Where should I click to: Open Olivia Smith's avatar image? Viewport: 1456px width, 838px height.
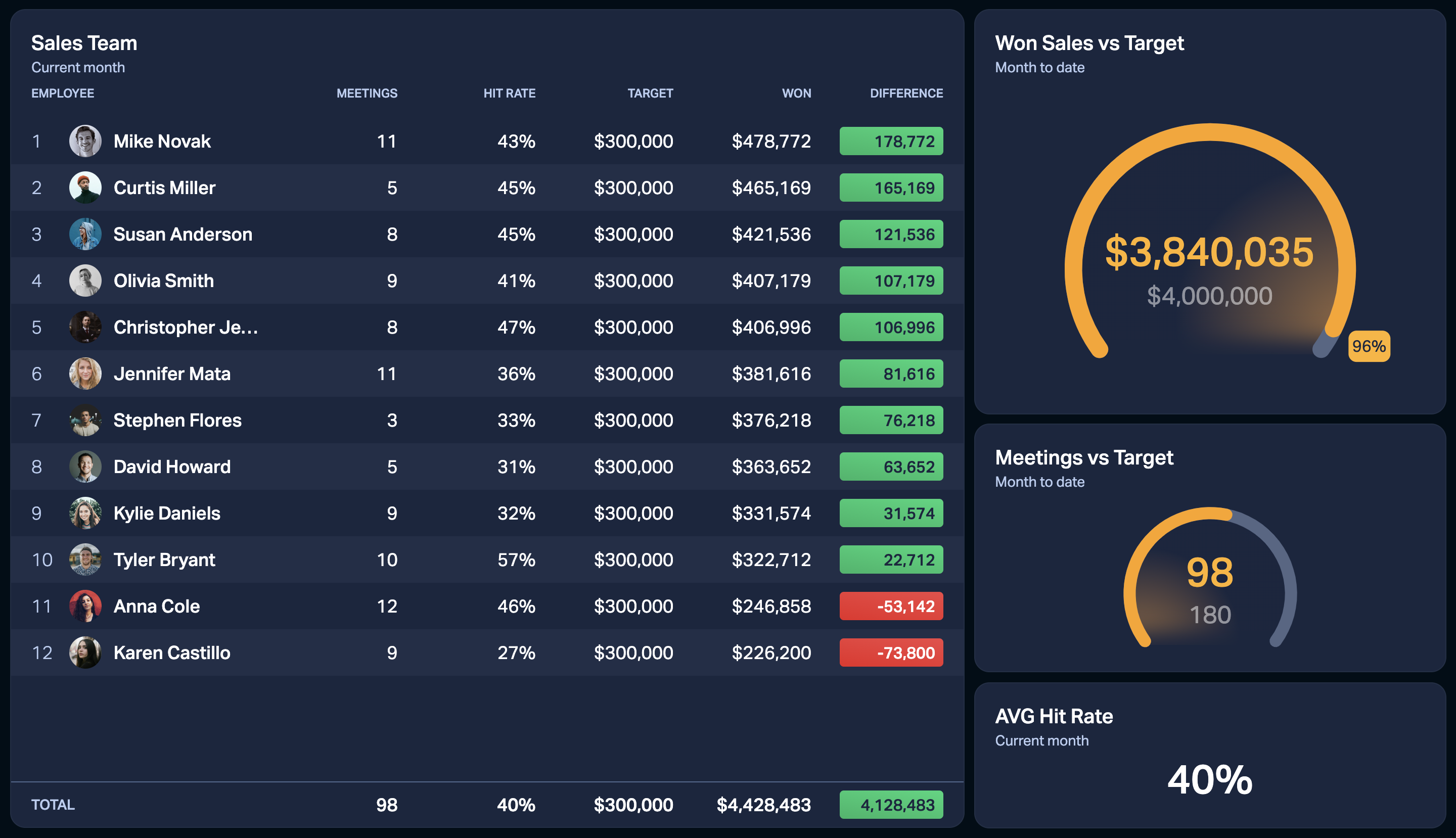[85, 281]
